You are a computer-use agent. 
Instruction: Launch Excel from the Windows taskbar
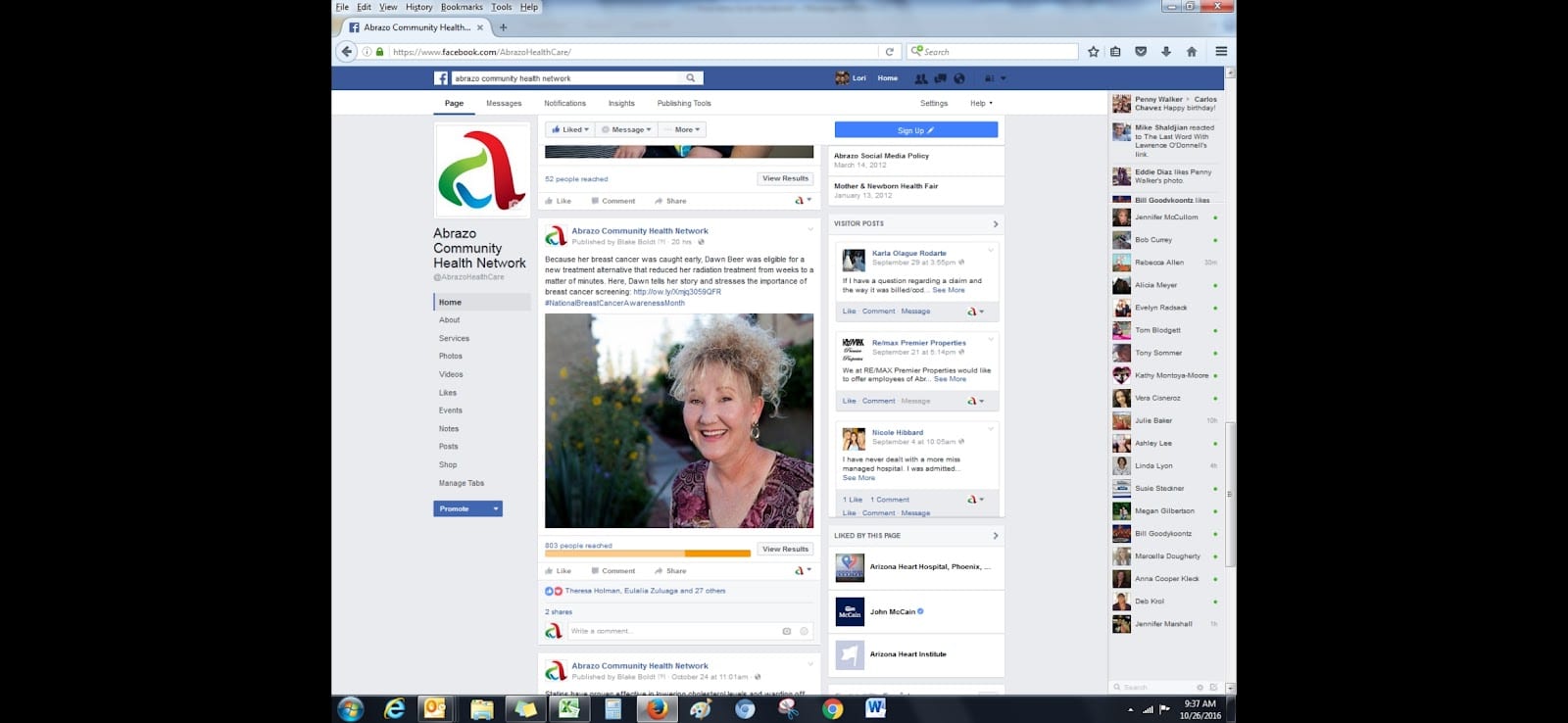pos(568,708)
